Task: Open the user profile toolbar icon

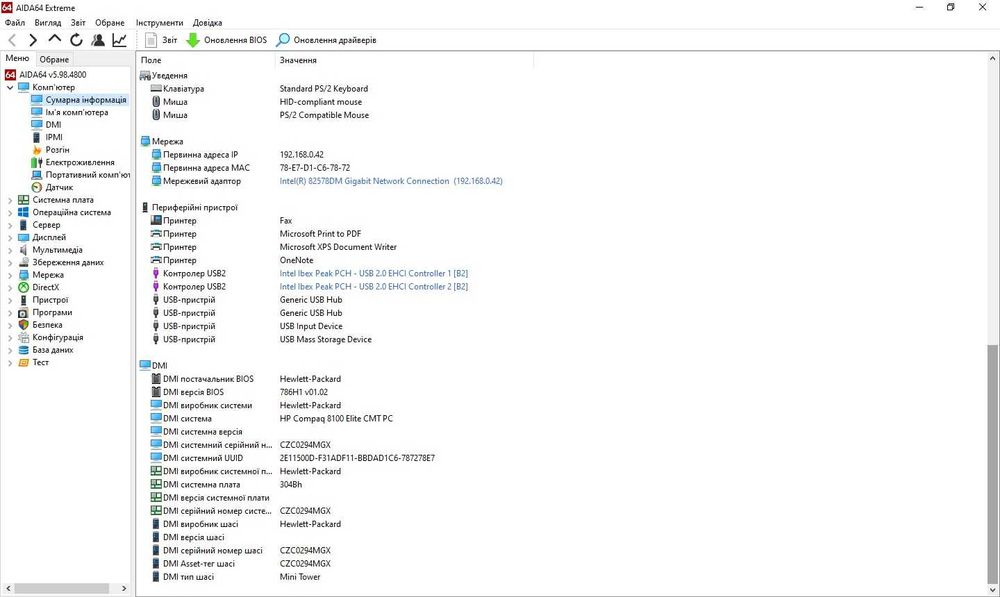Action: click(x=98, y=40)
